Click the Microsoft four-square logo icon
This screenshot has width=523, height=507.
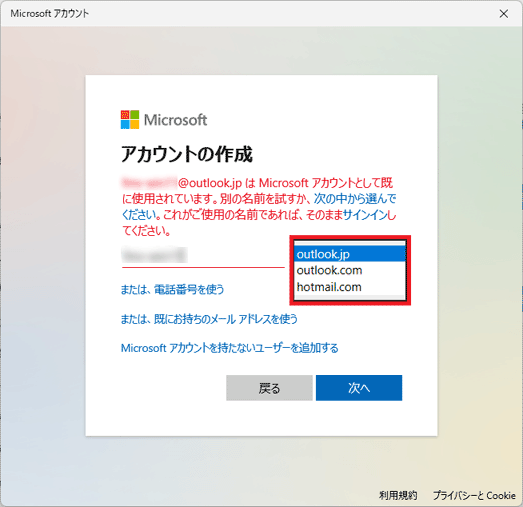[x=130, y=119]
